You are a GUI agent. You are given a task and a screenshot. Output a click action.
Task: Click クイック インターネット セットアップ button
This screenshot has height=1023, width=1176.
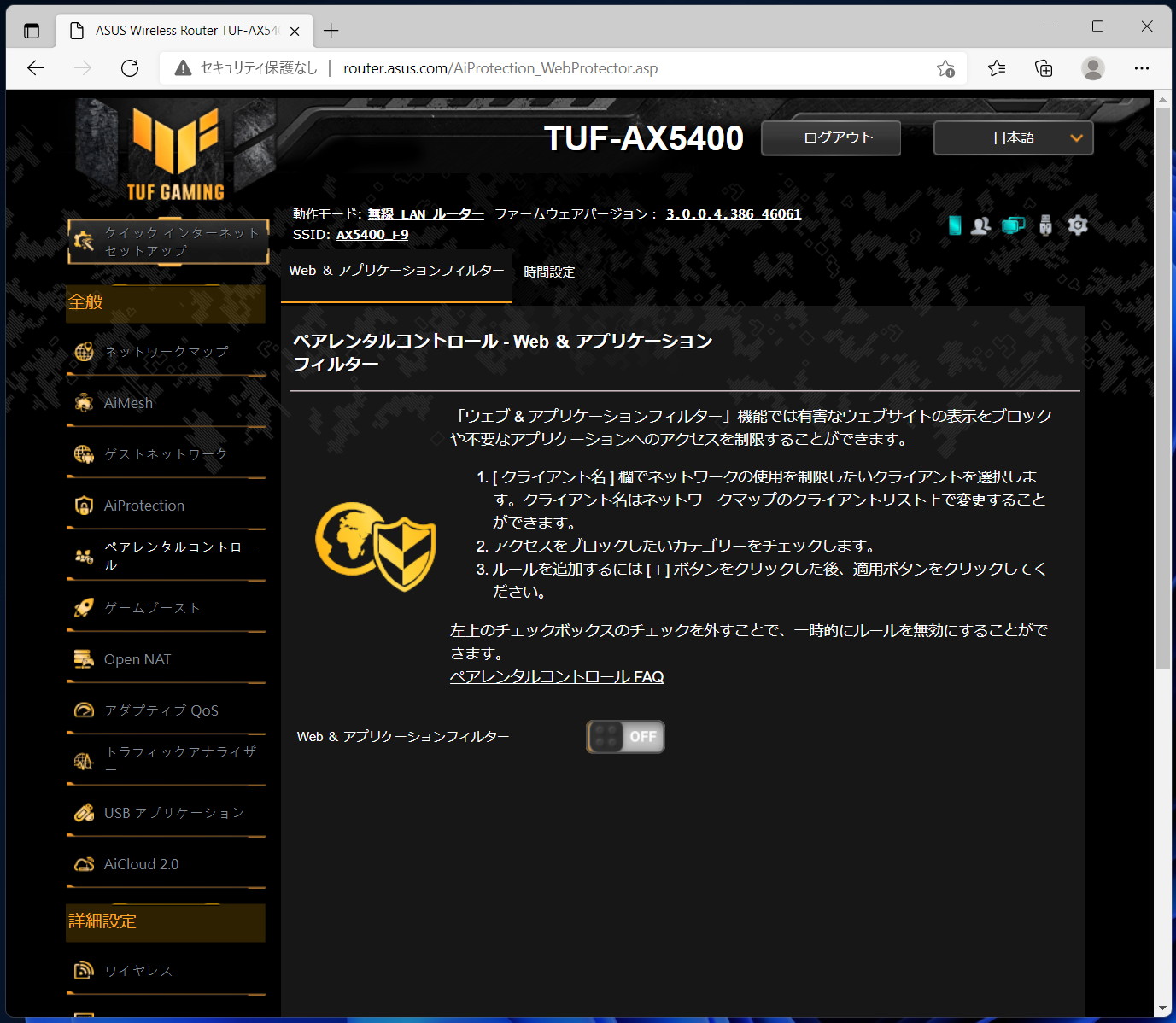pyautogui.click(x=168, y=242)
